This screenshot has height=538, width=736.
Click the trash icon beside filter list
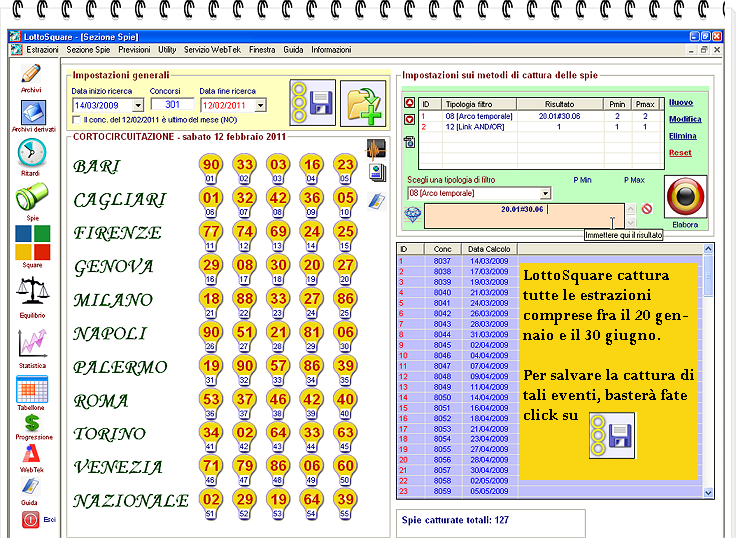click(409, 141)
